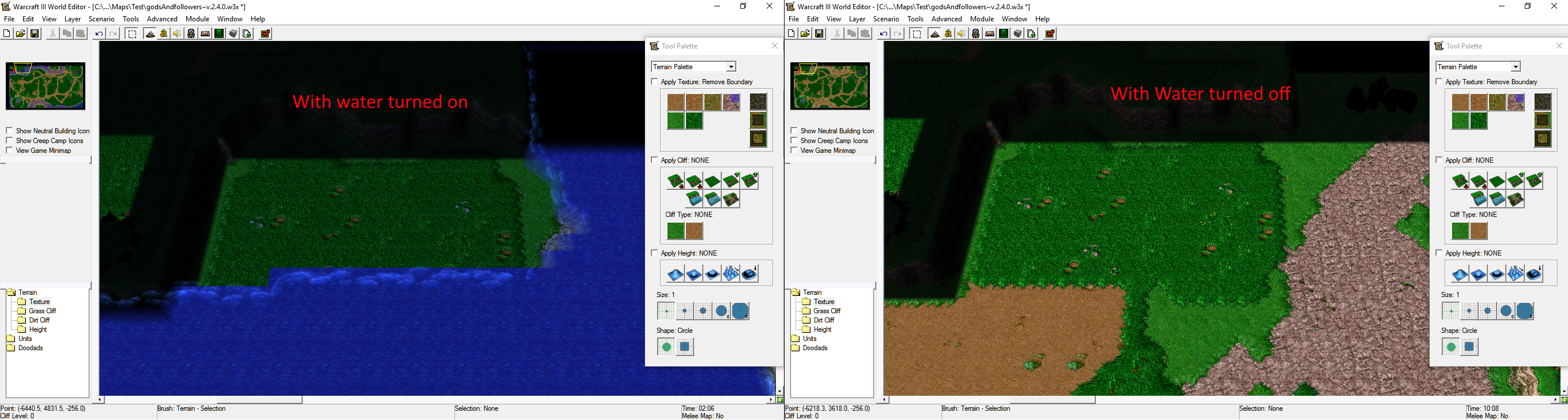Select Raise height tool in right palette

tap(1460, 273)
